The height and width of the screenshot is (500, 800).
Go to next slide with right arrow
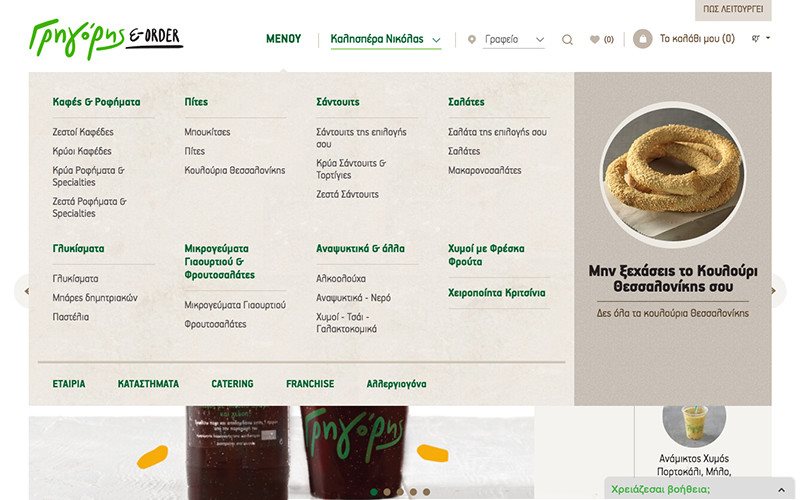(774, 291)
